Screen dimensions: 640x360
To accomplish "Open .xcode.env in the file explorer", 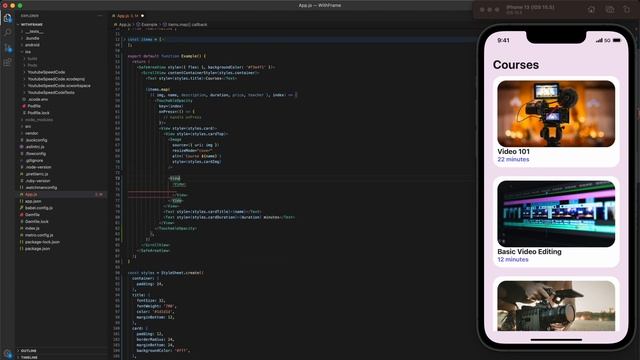I will pyautogui.click(x=38, y=99).
